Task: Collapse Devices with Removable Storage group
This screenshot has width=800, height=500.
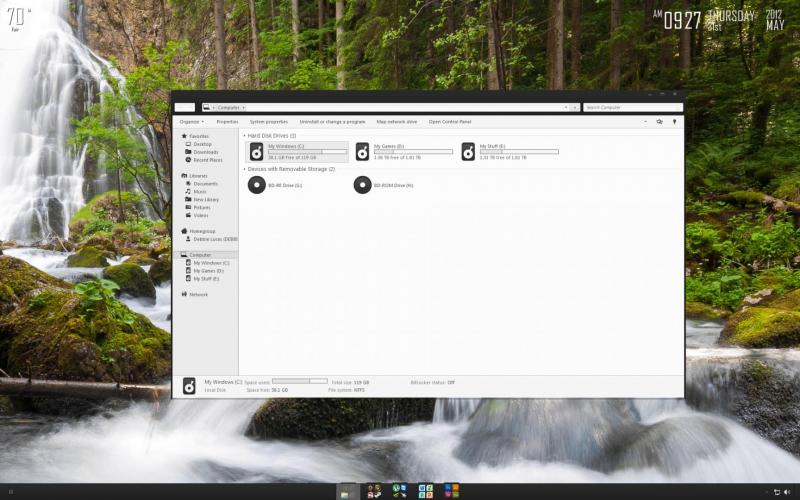Action: [x=244, y=169]
